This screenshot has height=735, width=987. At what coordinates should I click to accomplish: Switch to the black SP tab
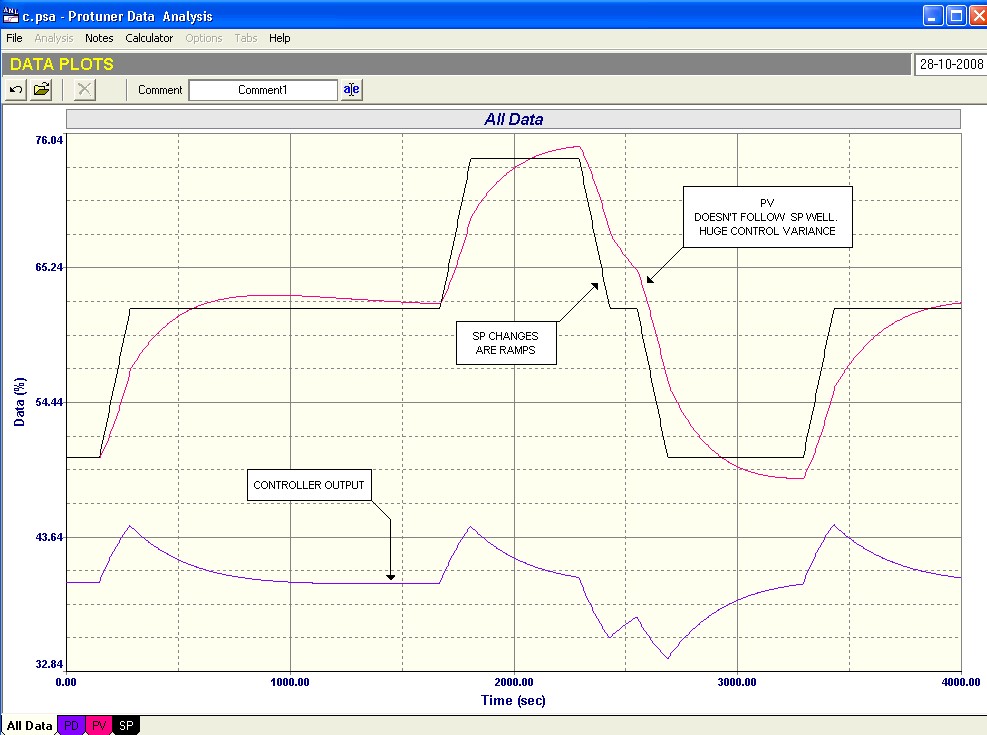[x=126, y=725]
